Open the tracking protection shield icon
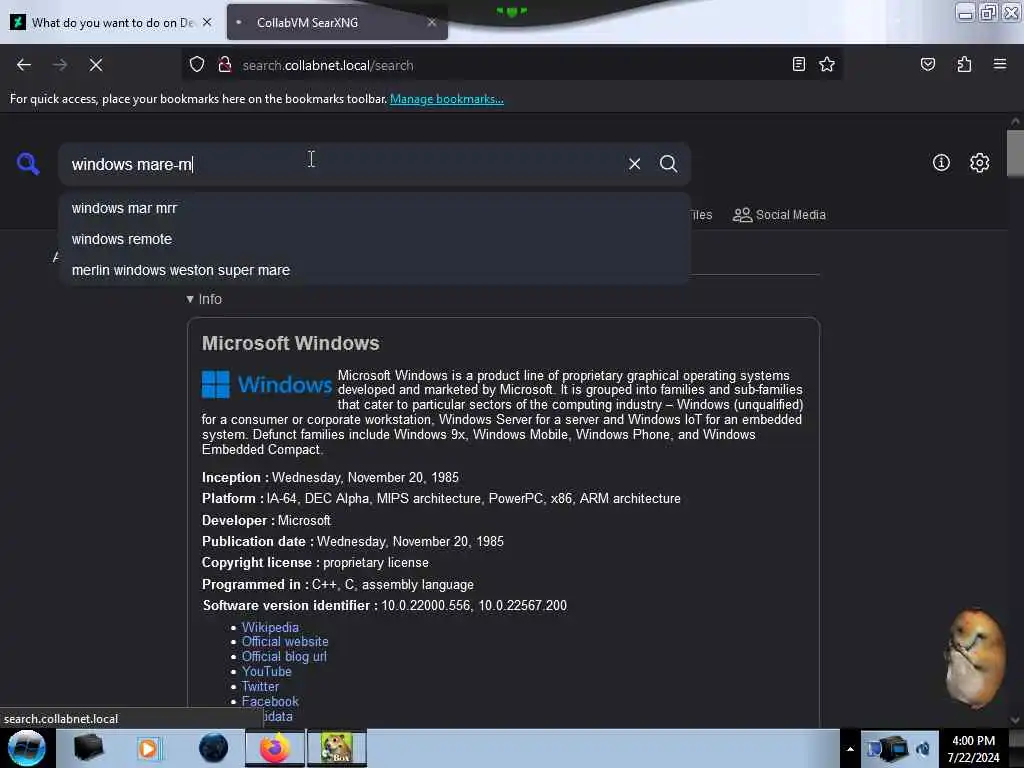Viewport: 1024px width, 768px height. 197,65
